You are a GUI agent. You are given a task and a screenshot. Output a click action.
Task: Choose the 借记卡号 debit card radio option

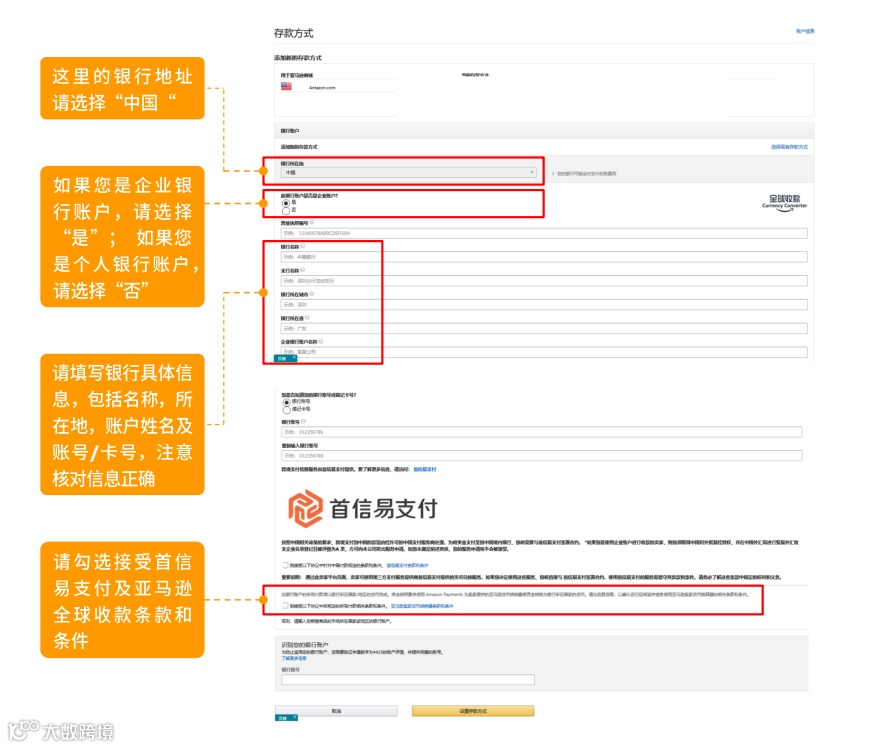pos(287,409)
